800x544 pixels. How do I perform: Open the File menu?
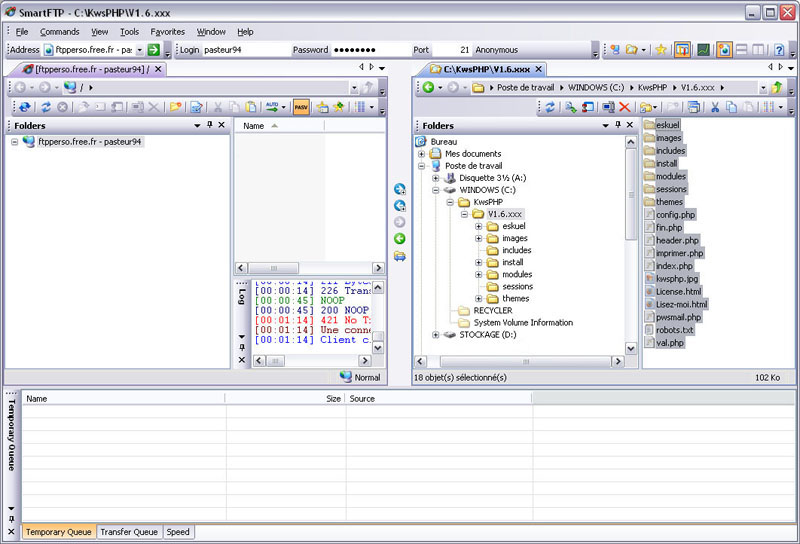coord(22,32)
